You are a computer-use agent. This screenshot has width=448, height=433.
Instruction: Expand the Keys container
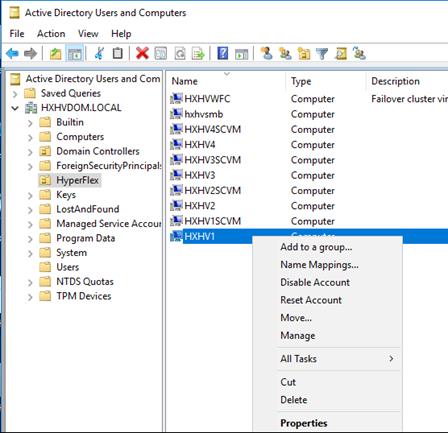pos(30,195)
